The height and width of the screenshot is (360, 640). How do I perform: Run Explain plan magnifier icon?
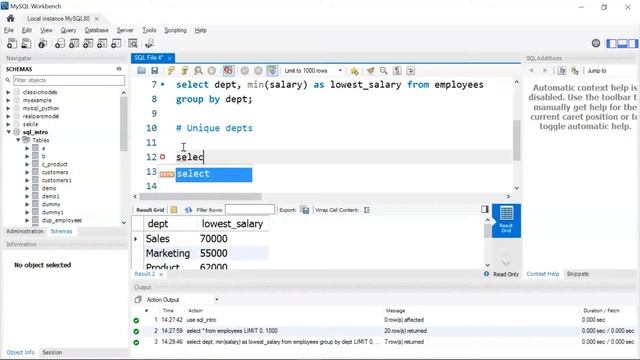coord(198,71)
